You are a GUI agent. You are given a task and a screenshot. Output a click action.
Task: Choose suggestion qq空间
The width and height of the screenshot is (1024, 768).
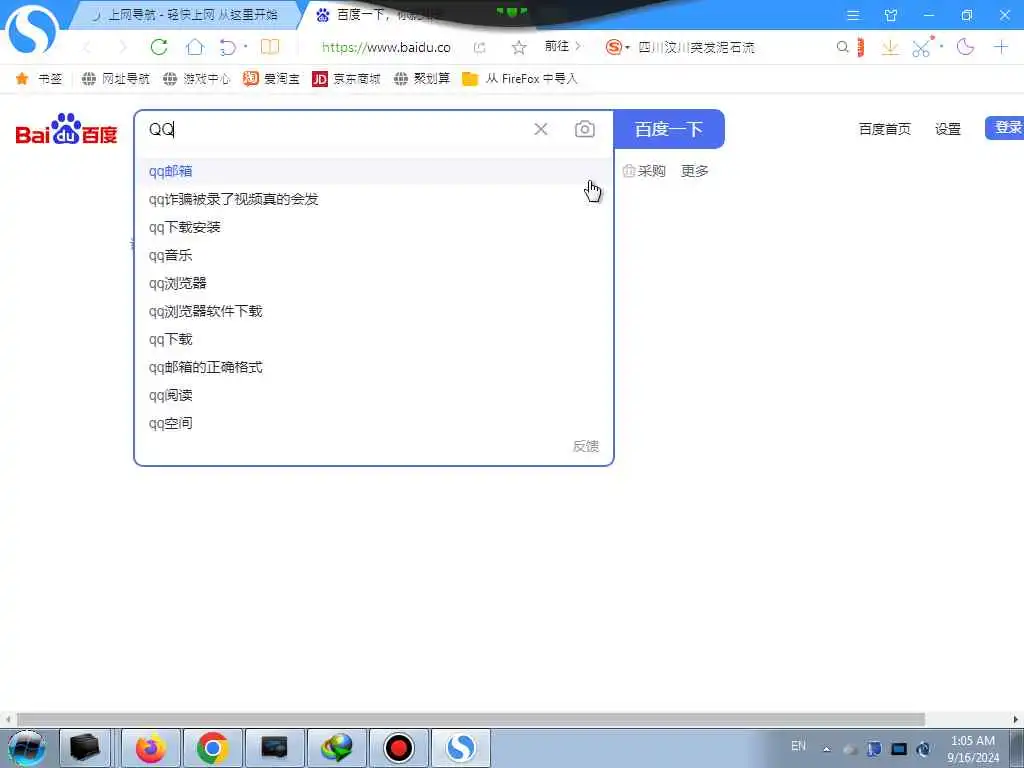tap(374, 424)
